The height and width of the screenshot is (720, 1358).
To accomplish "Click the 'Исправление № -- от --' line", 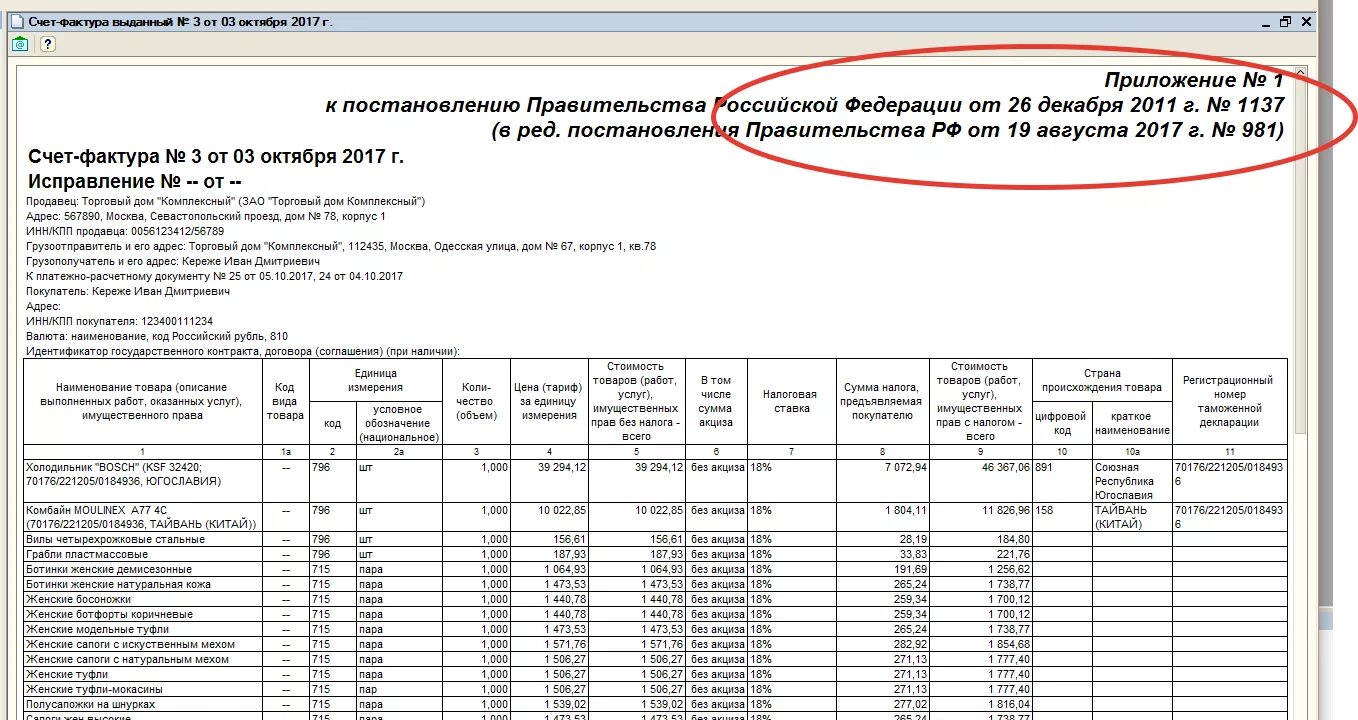I will pos(135,181).
